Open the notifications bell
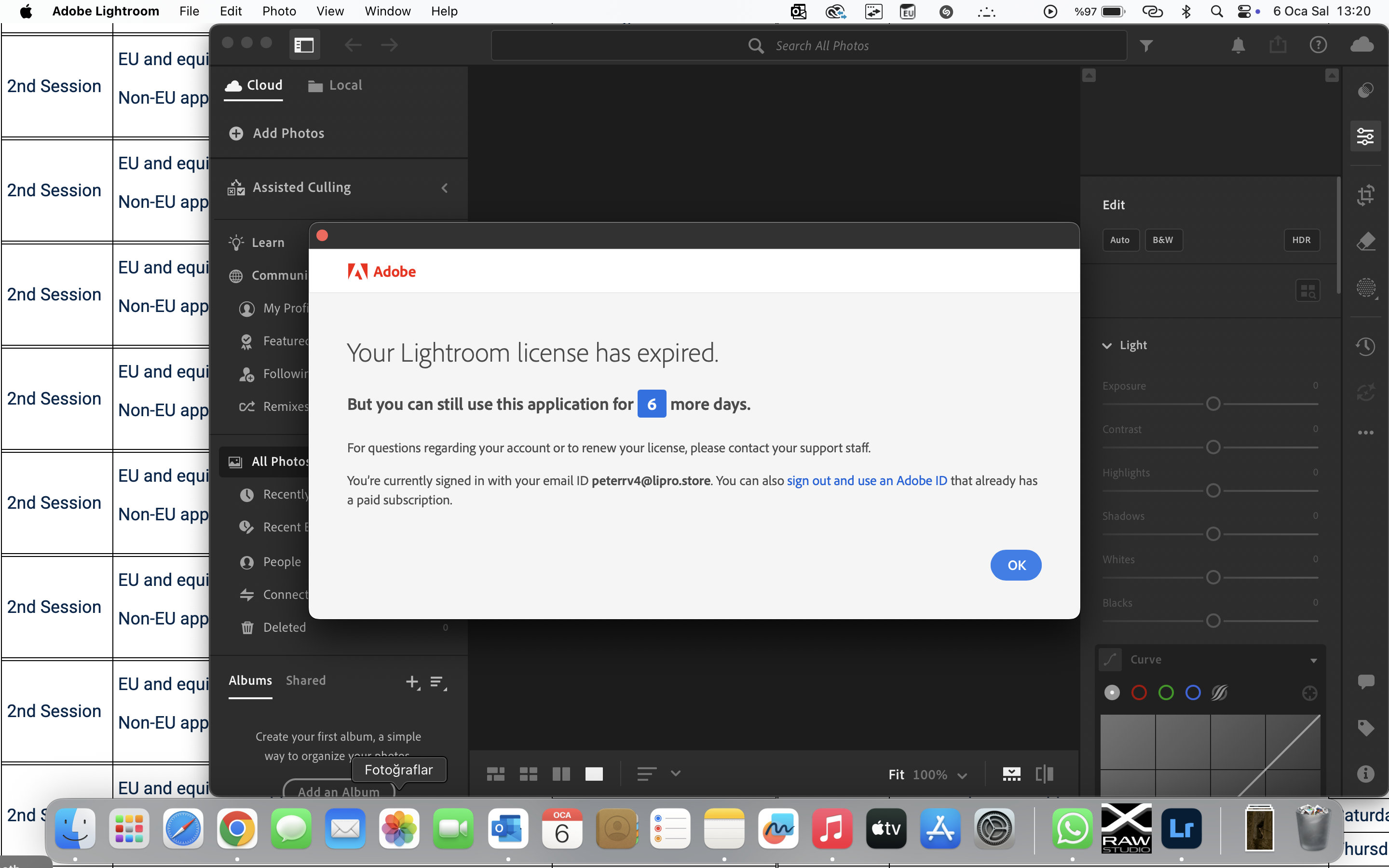Screen dimensions: 1389x868 1238,45
